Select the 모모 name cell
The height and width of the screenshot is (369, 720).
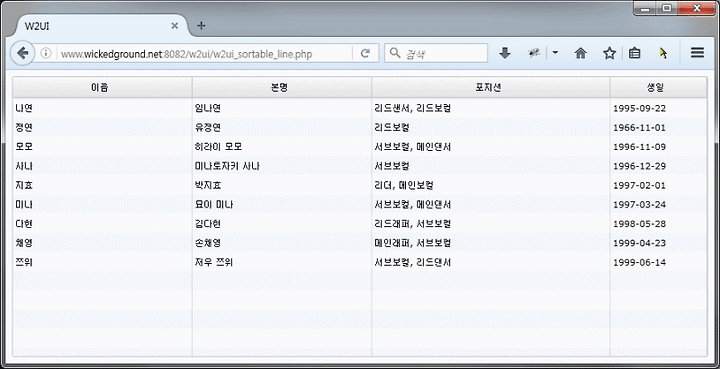pos(102,147)
